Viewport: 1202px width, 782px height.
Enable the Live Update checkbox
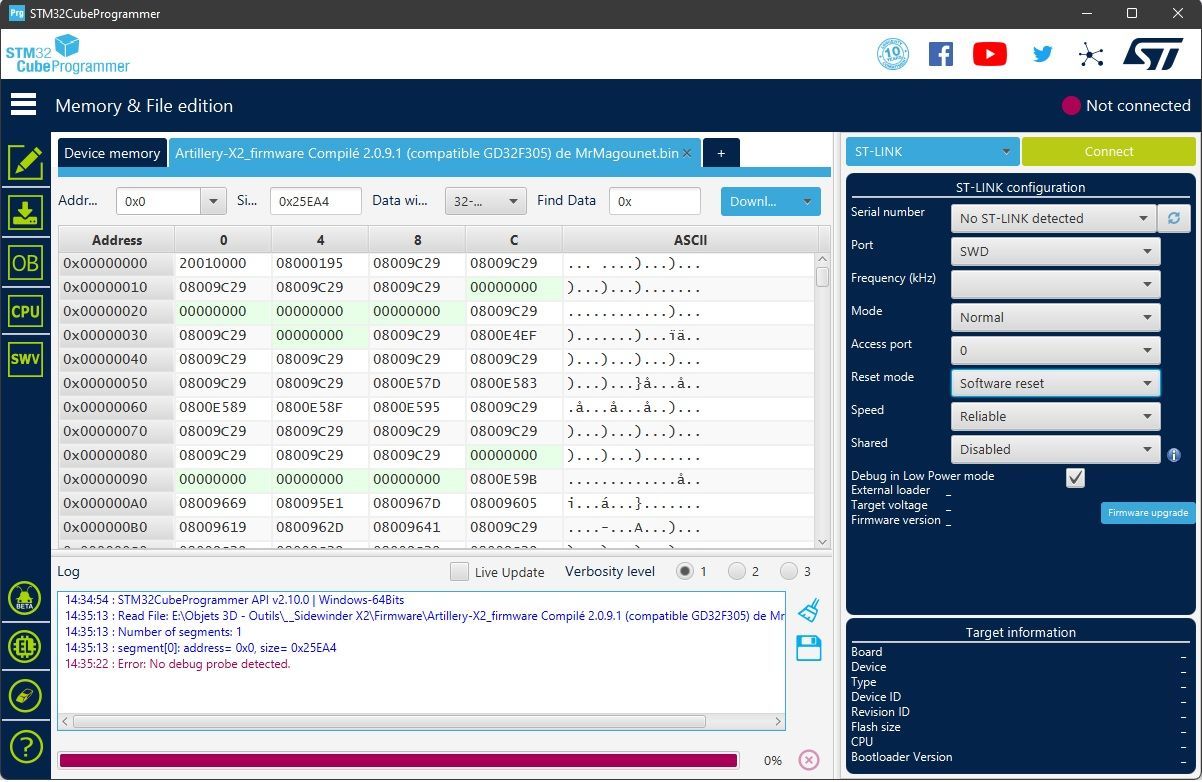459,572
